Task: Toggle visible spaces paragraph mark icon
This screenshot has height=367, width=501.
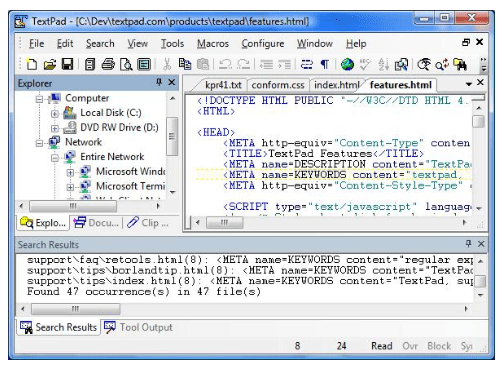Action: tap(324, 64)
